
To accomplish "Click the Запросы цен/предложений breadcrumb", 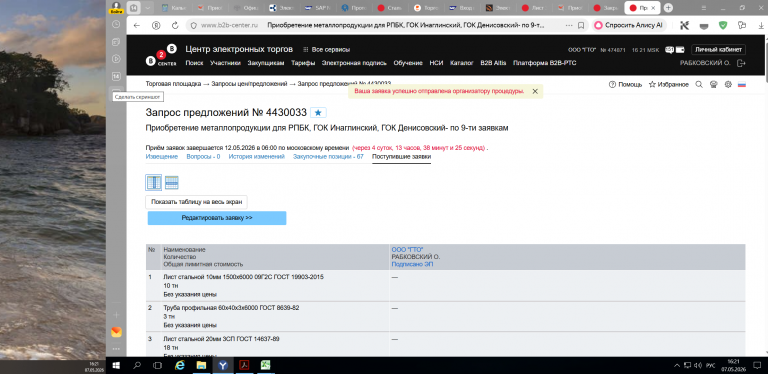I will (x=249, y=84).
